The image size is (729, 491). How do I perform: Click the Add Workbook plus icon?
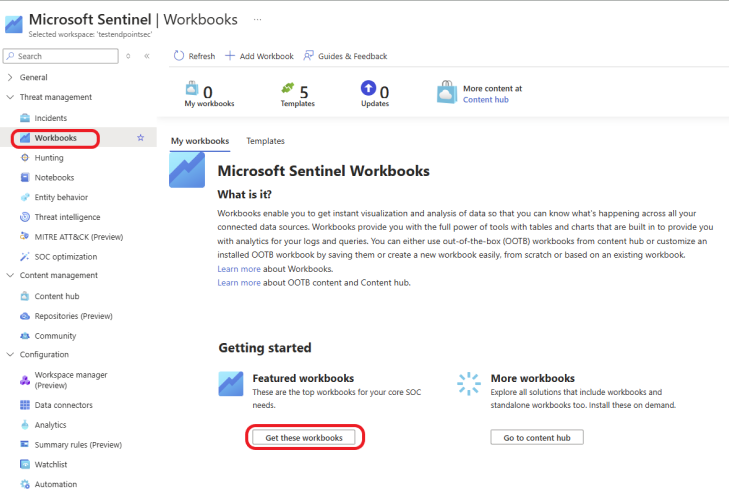point(230,56)
